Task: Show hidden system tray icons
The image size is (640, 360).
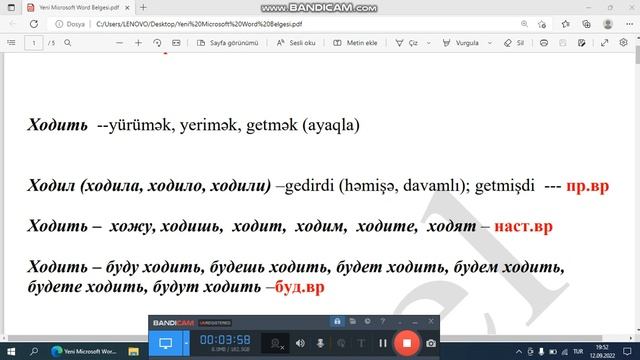Action: pos(518,351)
